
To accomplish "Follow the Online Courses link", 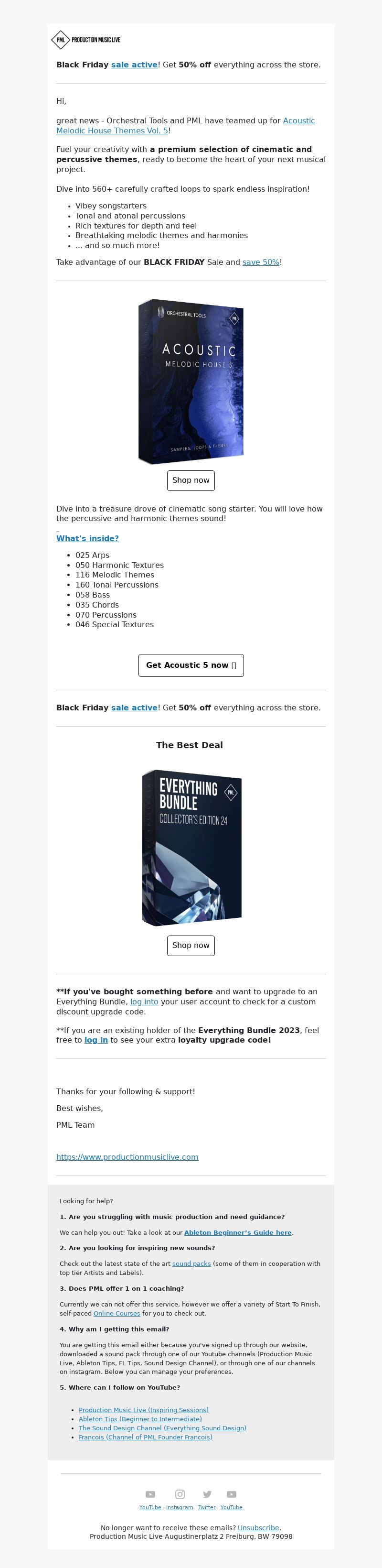I will (x=117, y=1314).
